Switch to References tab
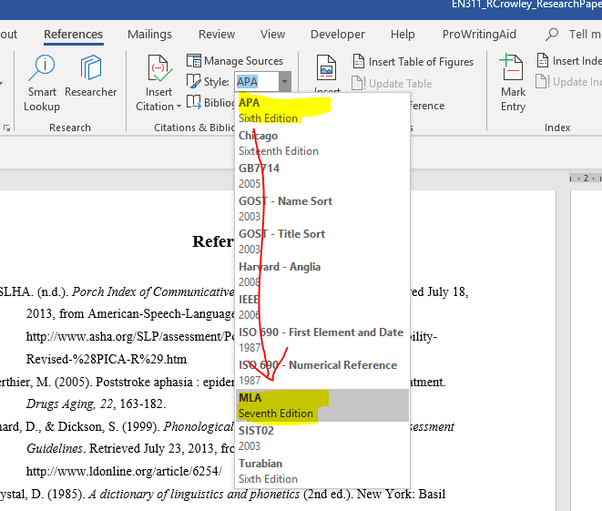 [x=73, y=34]
